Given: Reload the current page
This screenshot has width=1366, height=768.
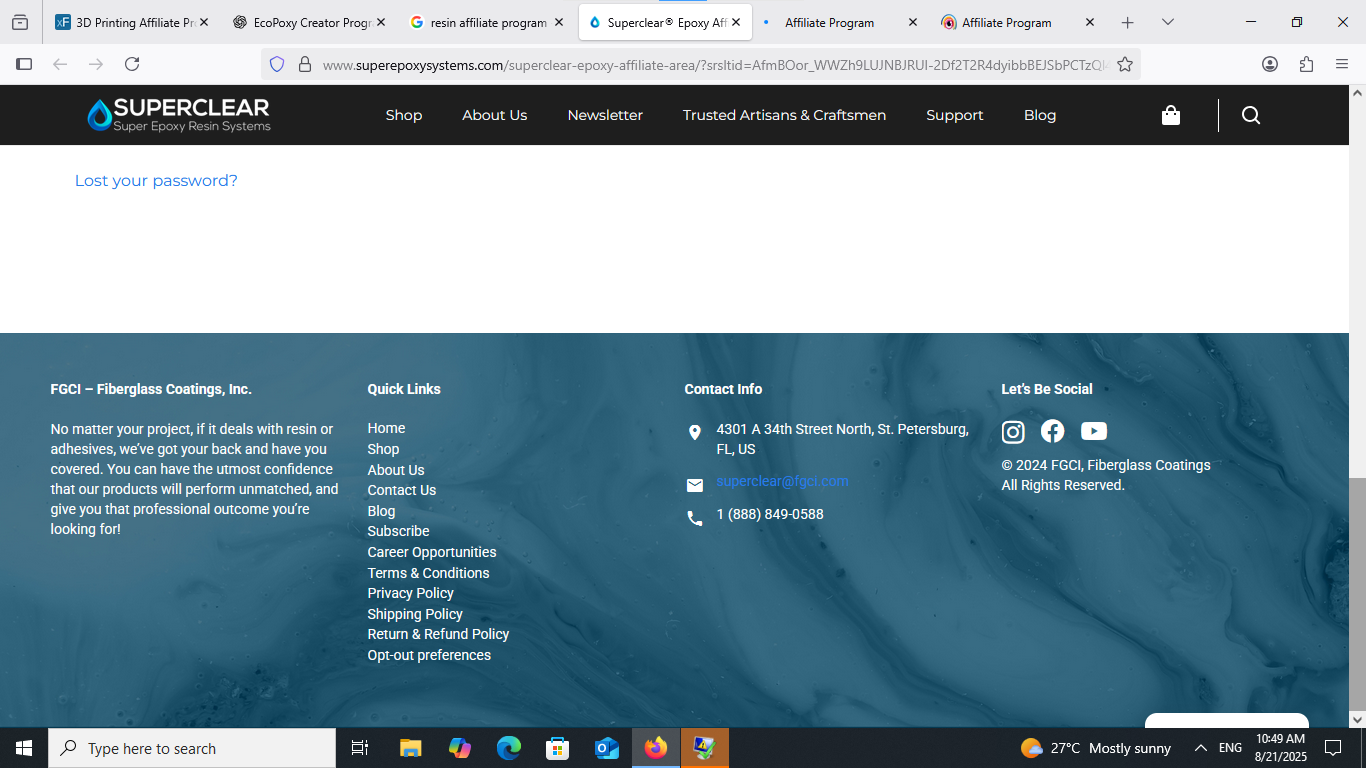Looking at the screenshot, I should click(132, 64).
